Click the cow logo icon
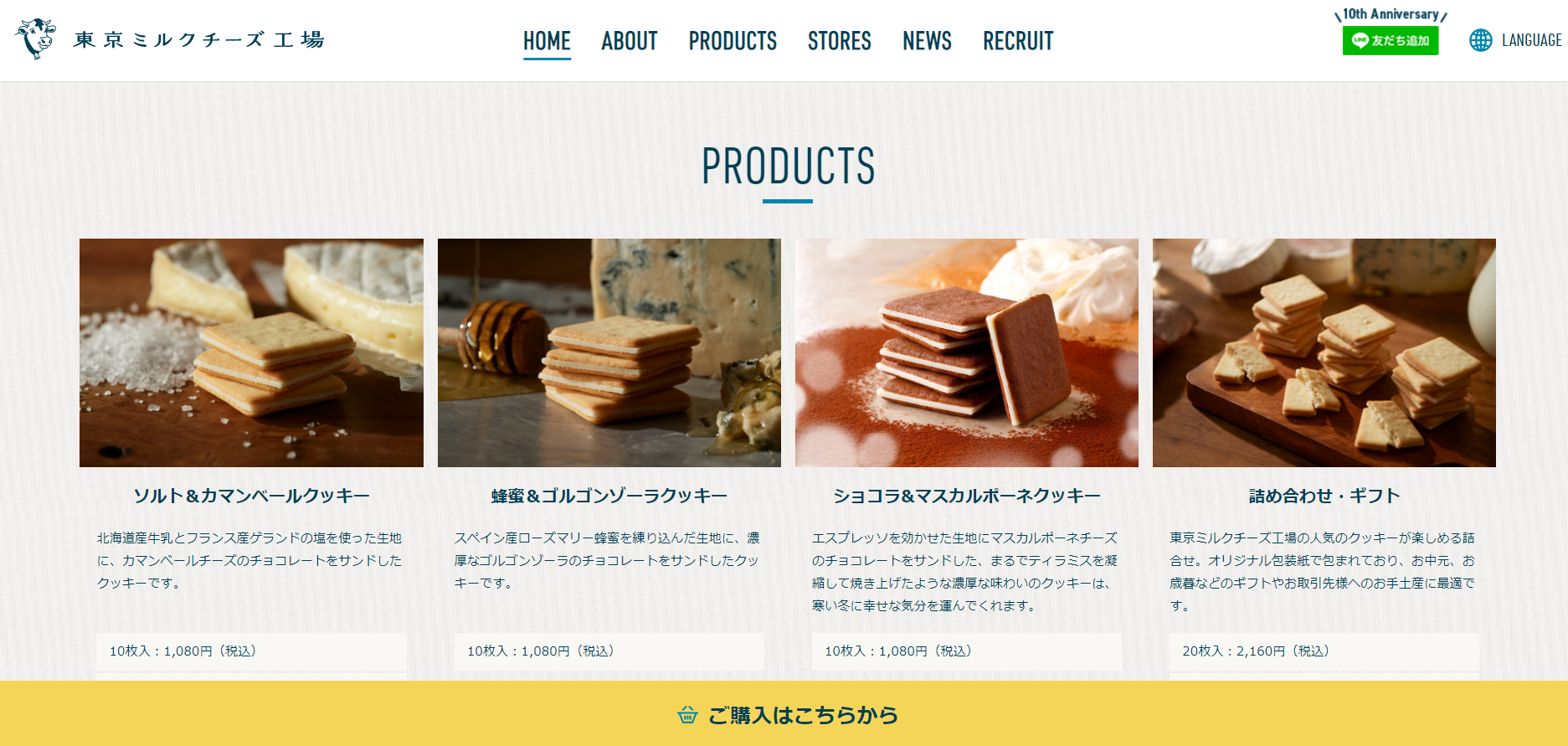 [x=36, y=39]
